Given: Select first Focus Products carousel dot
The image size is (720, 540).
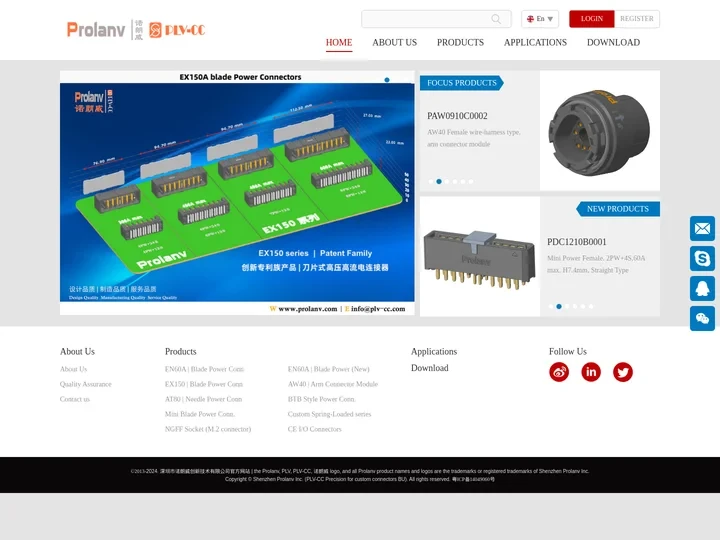Looking at the screenshot, I should 431,181.
